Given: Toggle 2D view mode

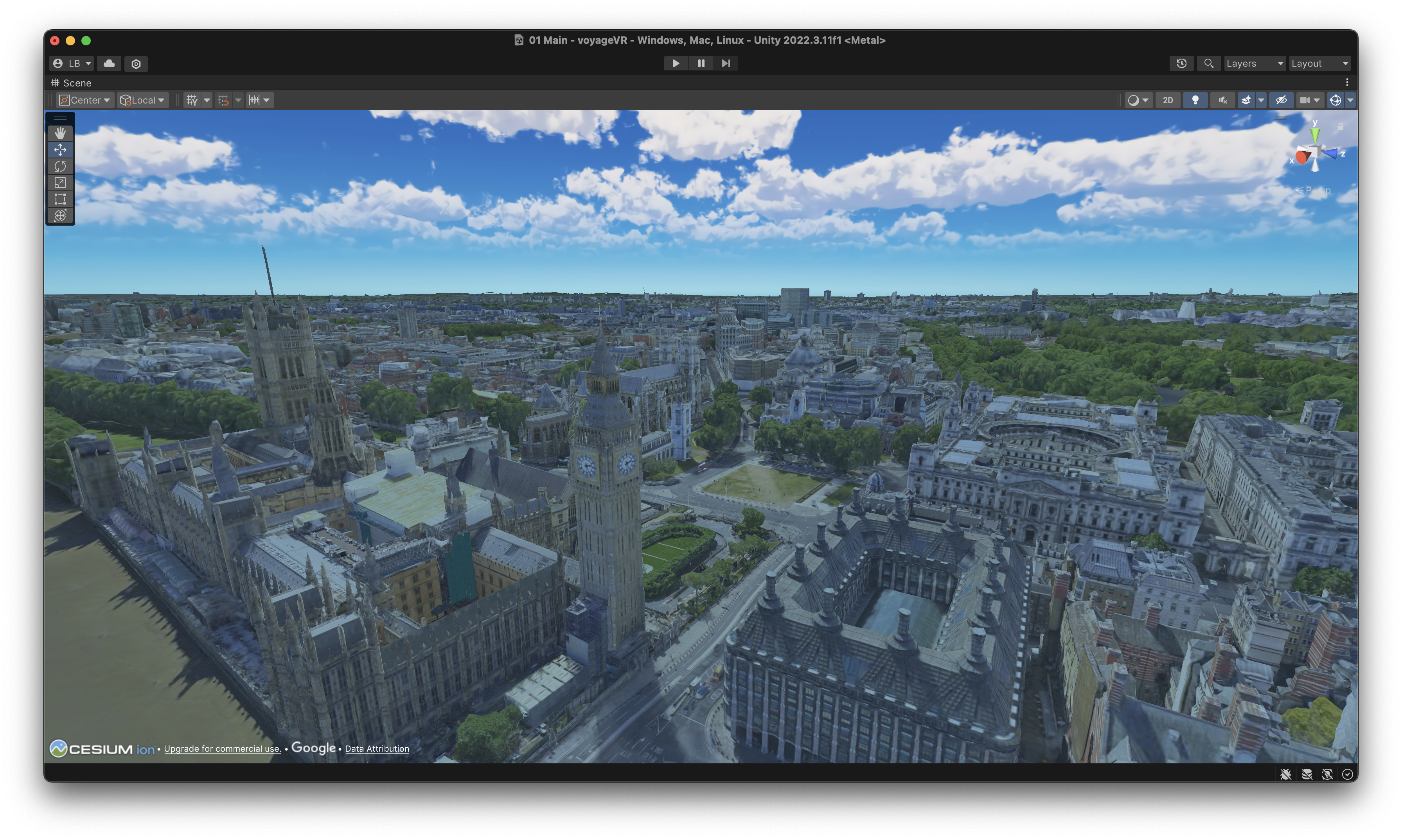Looking at the screenshot, I should (x=1168, y=100).
